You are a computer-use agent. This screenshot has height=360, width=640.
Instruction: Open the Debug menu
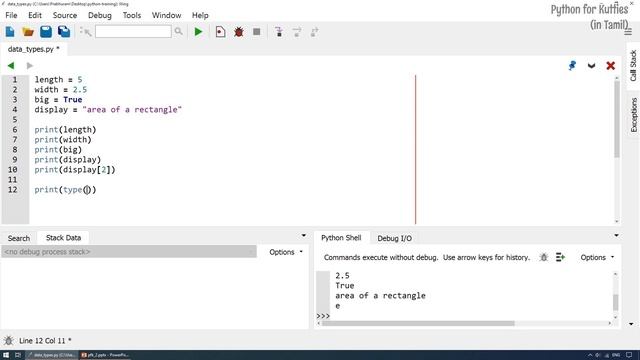[100, 15]
